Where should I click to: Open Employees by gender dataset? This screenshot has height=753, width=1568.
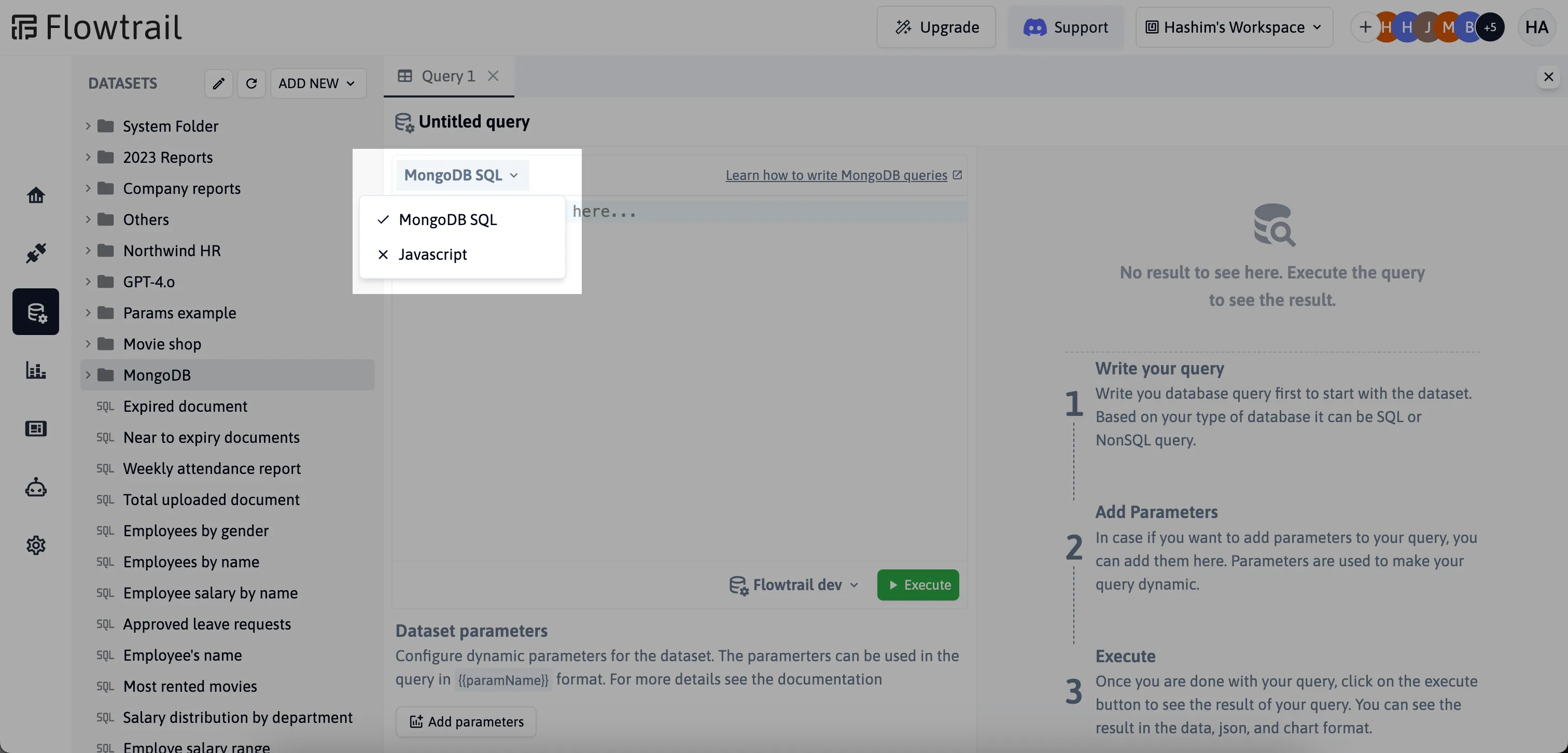tap(195, 530)
